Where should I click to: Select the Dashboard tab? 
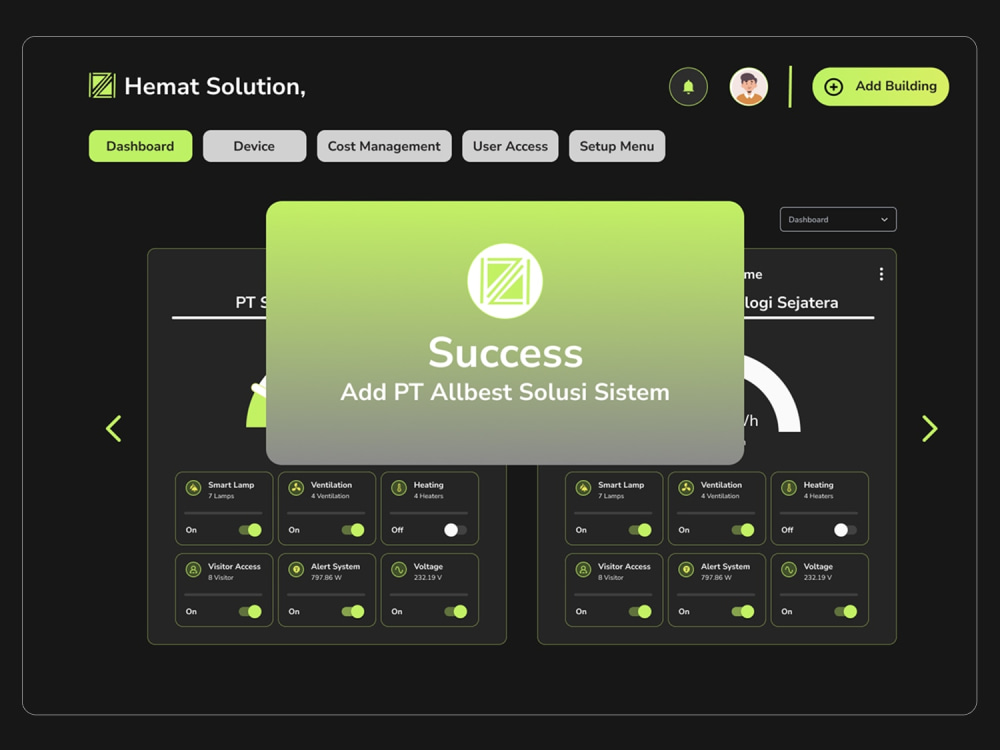pos(140,146)
